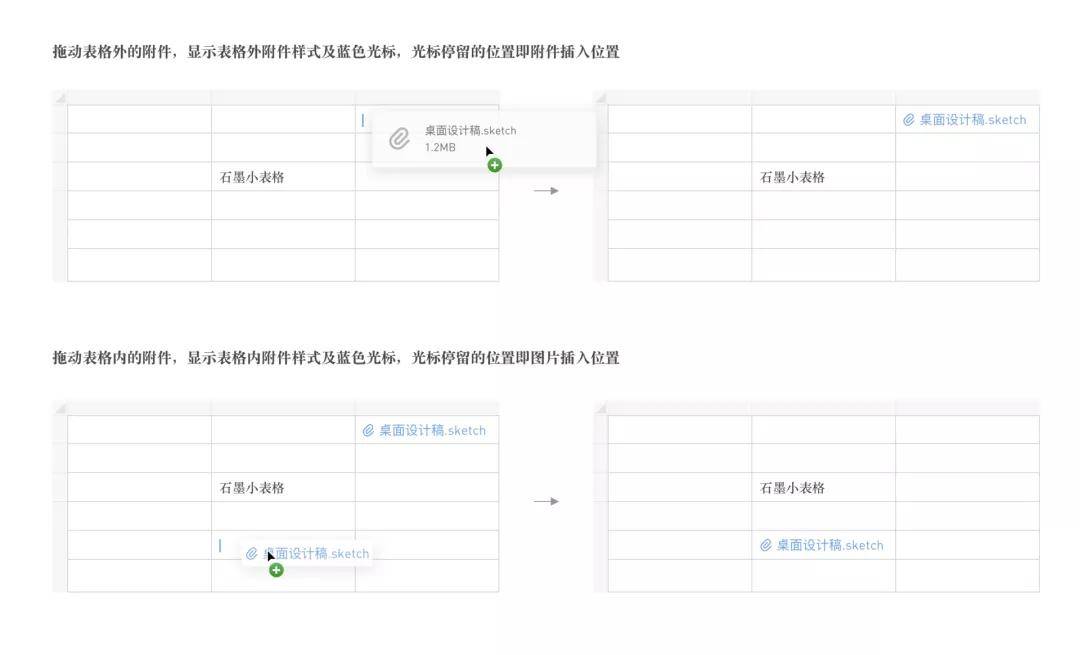Click heading text 拖动表格外的附件
Viewport: 1080px width, 655px height.
112,52
